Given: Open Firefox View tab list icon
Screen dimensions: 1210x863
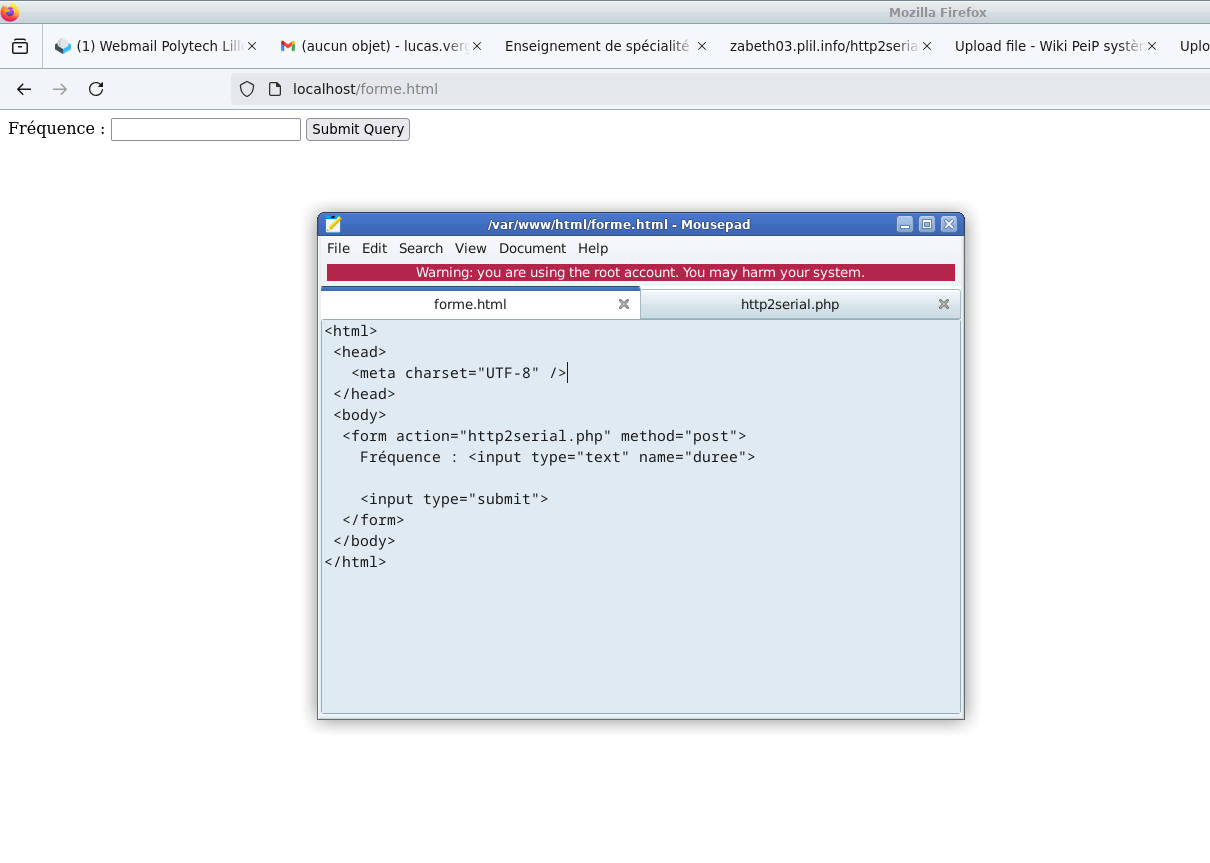Looking at the screenshot, I should [x=20, y=46].
